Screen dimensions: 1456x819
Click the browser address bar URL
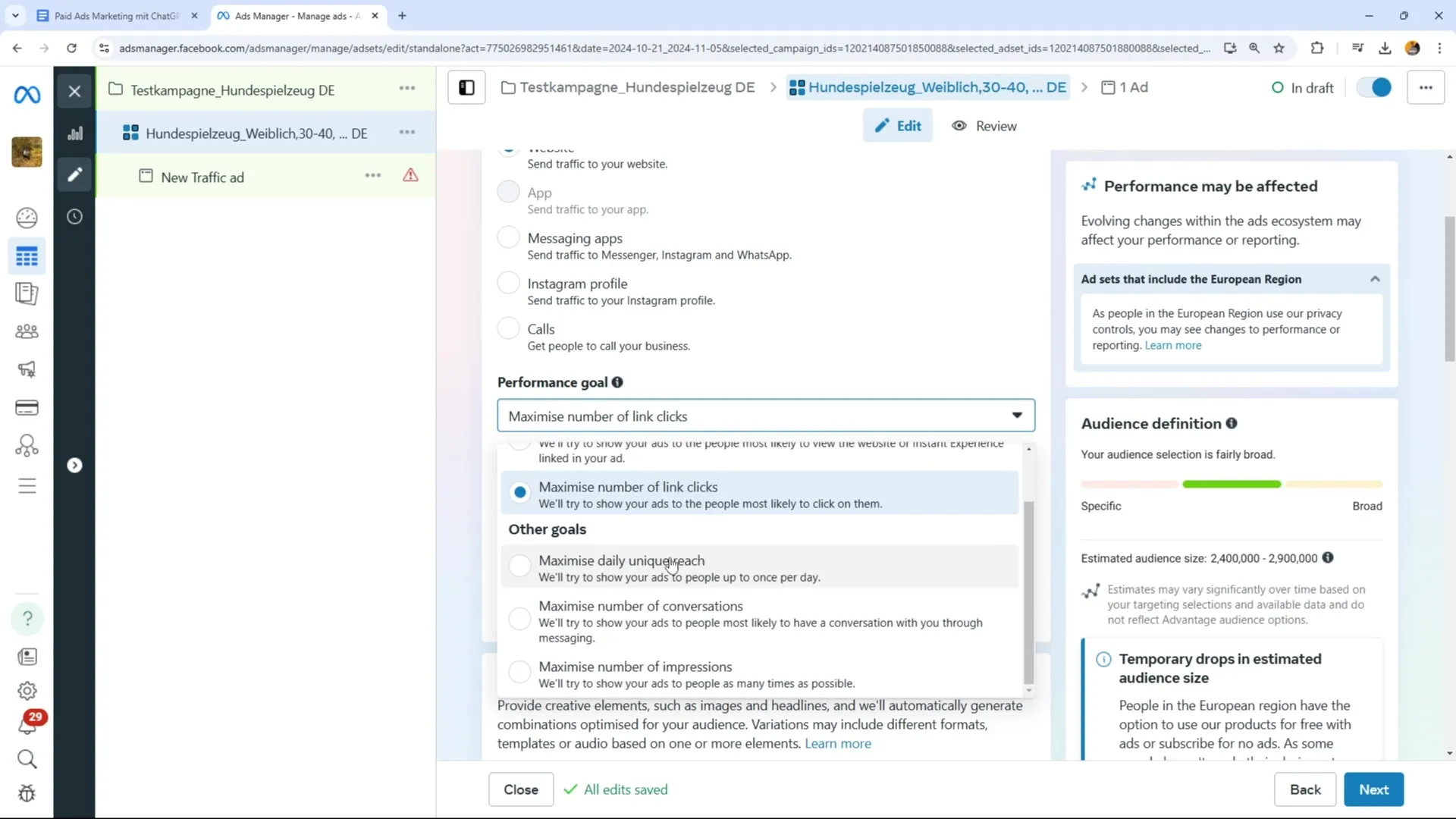click(x=664, y=49)
